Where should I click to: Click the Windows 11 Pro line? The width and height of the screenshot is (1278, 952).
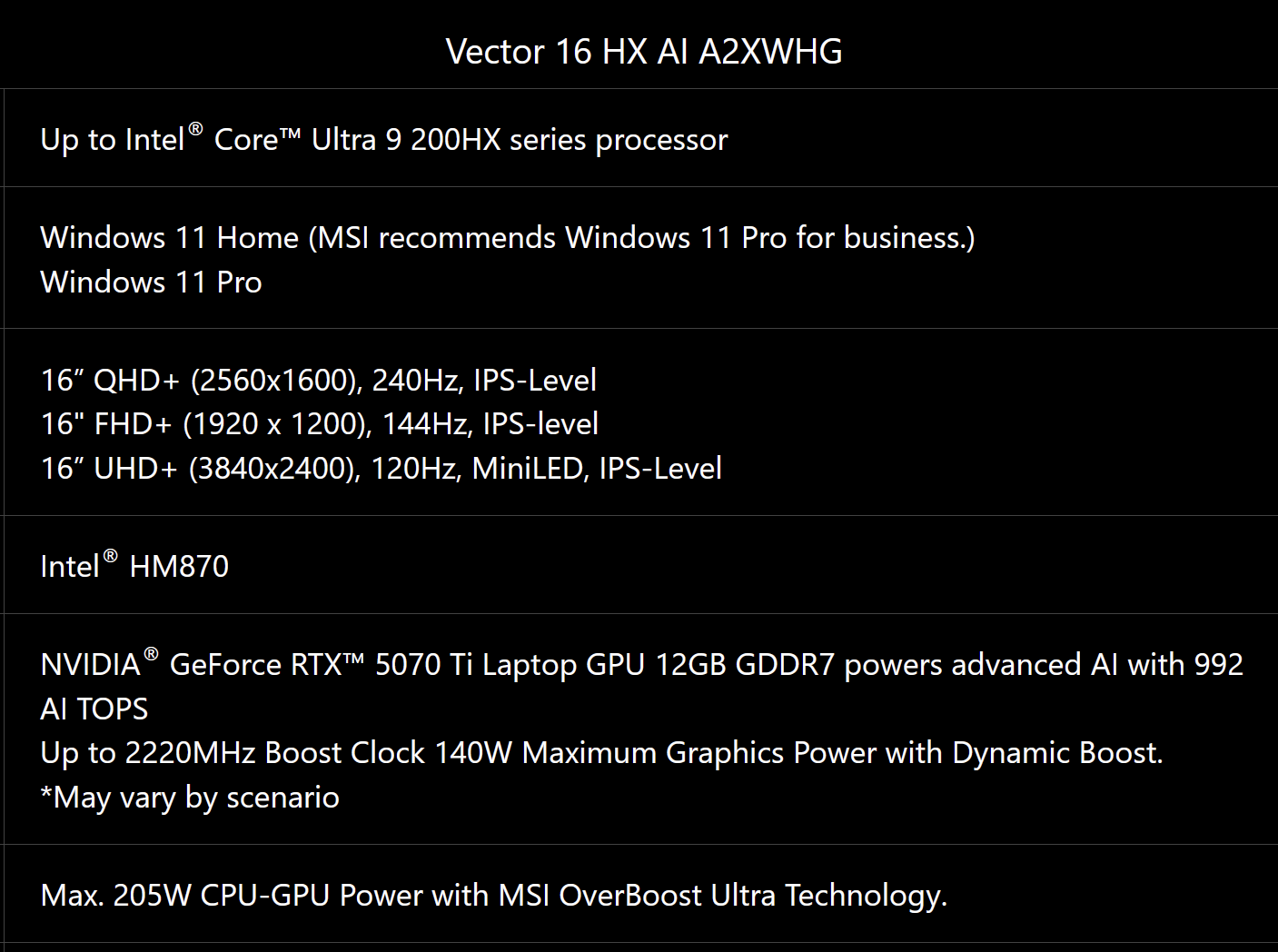coord(152,282)
